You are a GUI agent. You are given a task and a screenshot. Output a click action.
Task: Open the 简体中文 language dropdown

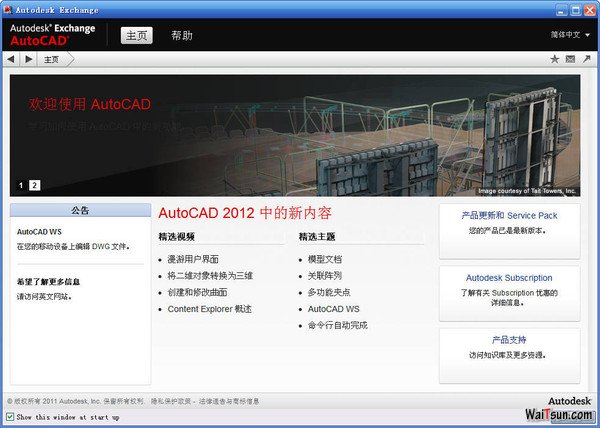point(570,35)
